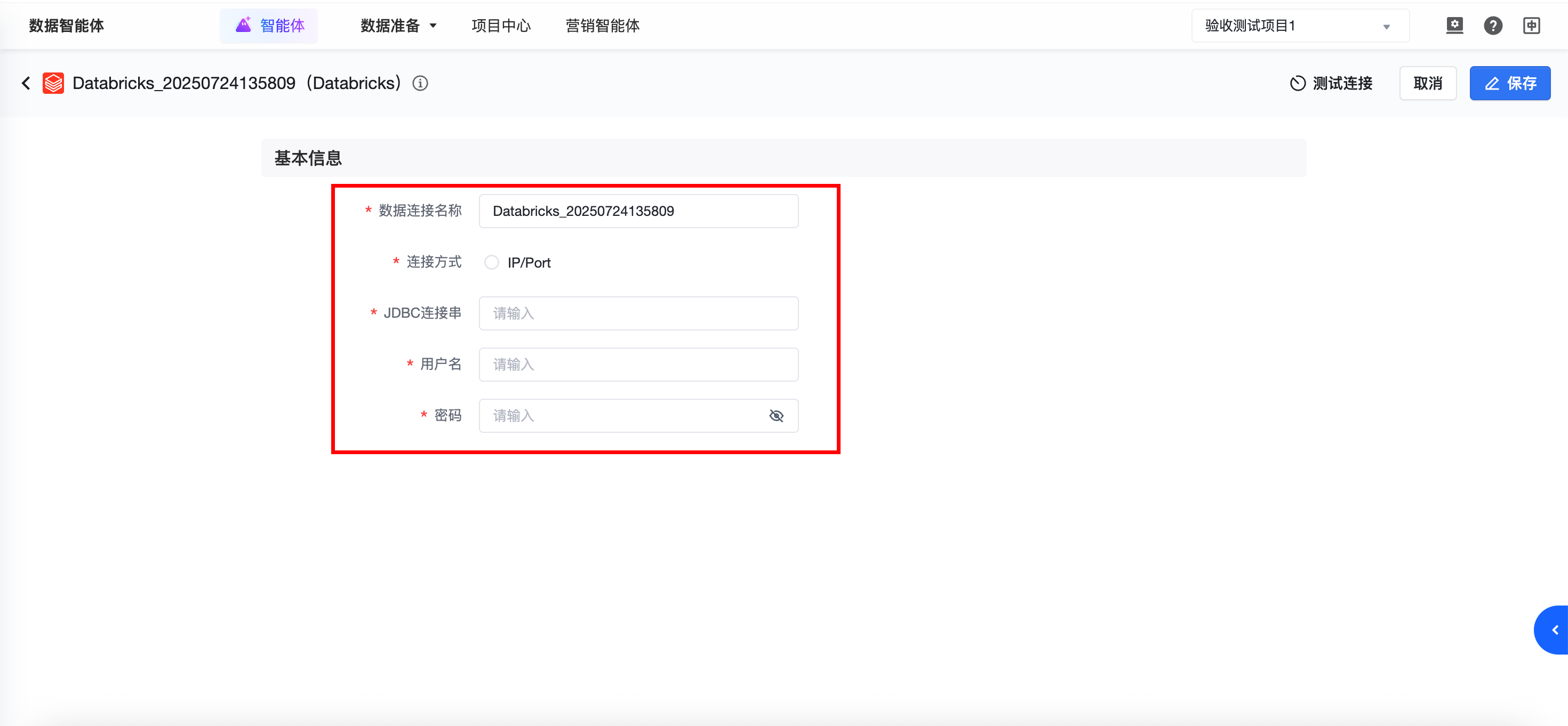Click the settings monitor icon in the top bar
Image resolution: width=1568 pixels, height=726 pixels.
point(1454,26)
